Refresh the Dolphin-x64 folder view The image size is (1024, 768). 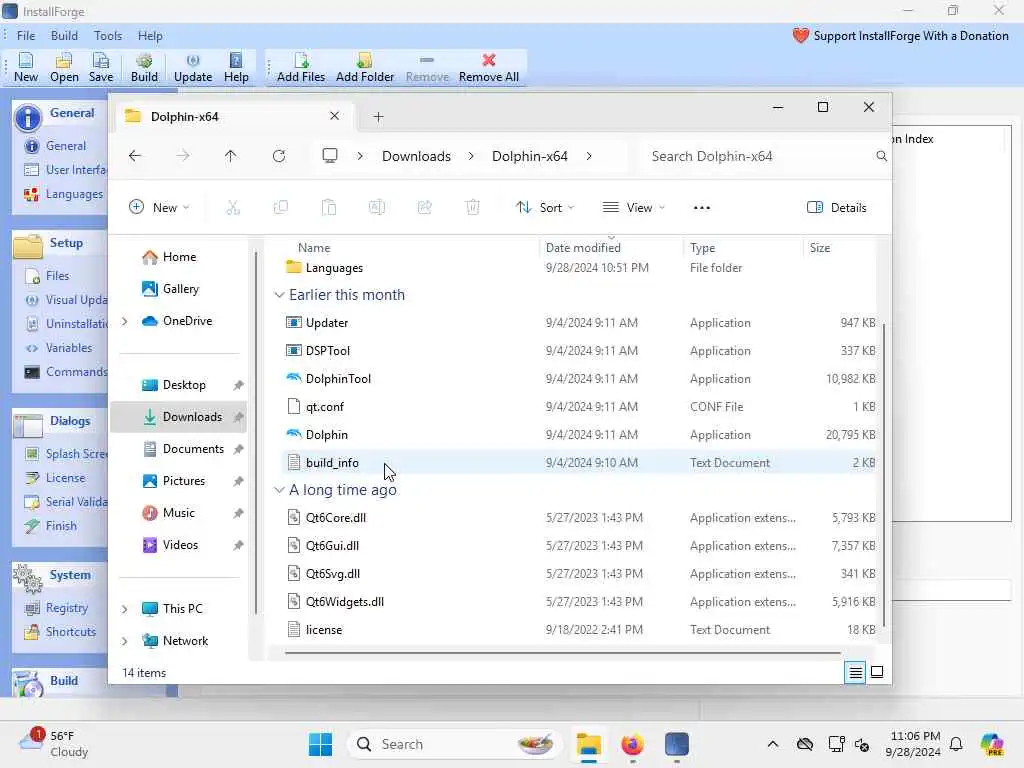pyautogui.click(x=279, y=156)
